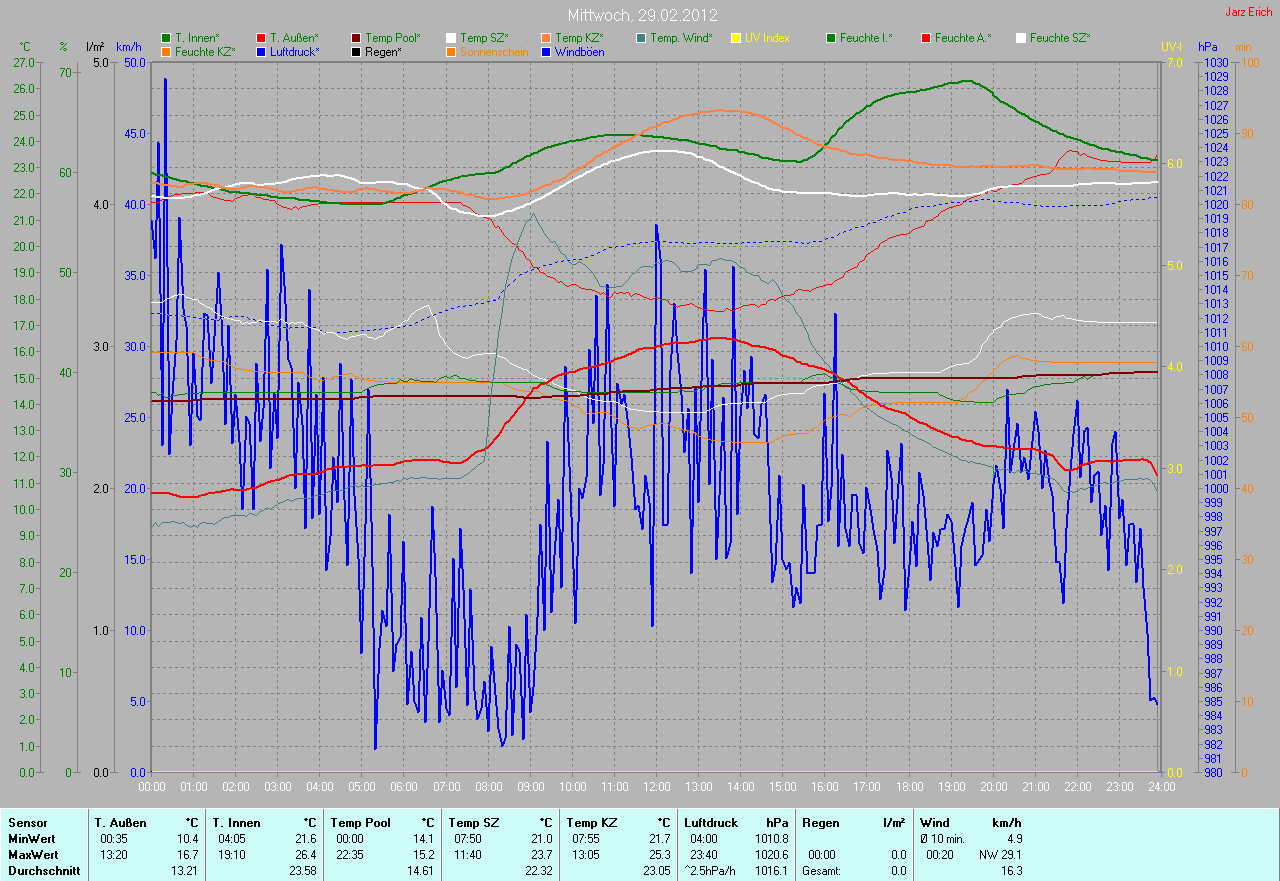This screenshot has width=1280, height=881.
Task: Click the Feuchte KZ legend label
Action: click(x=205, y=51)
